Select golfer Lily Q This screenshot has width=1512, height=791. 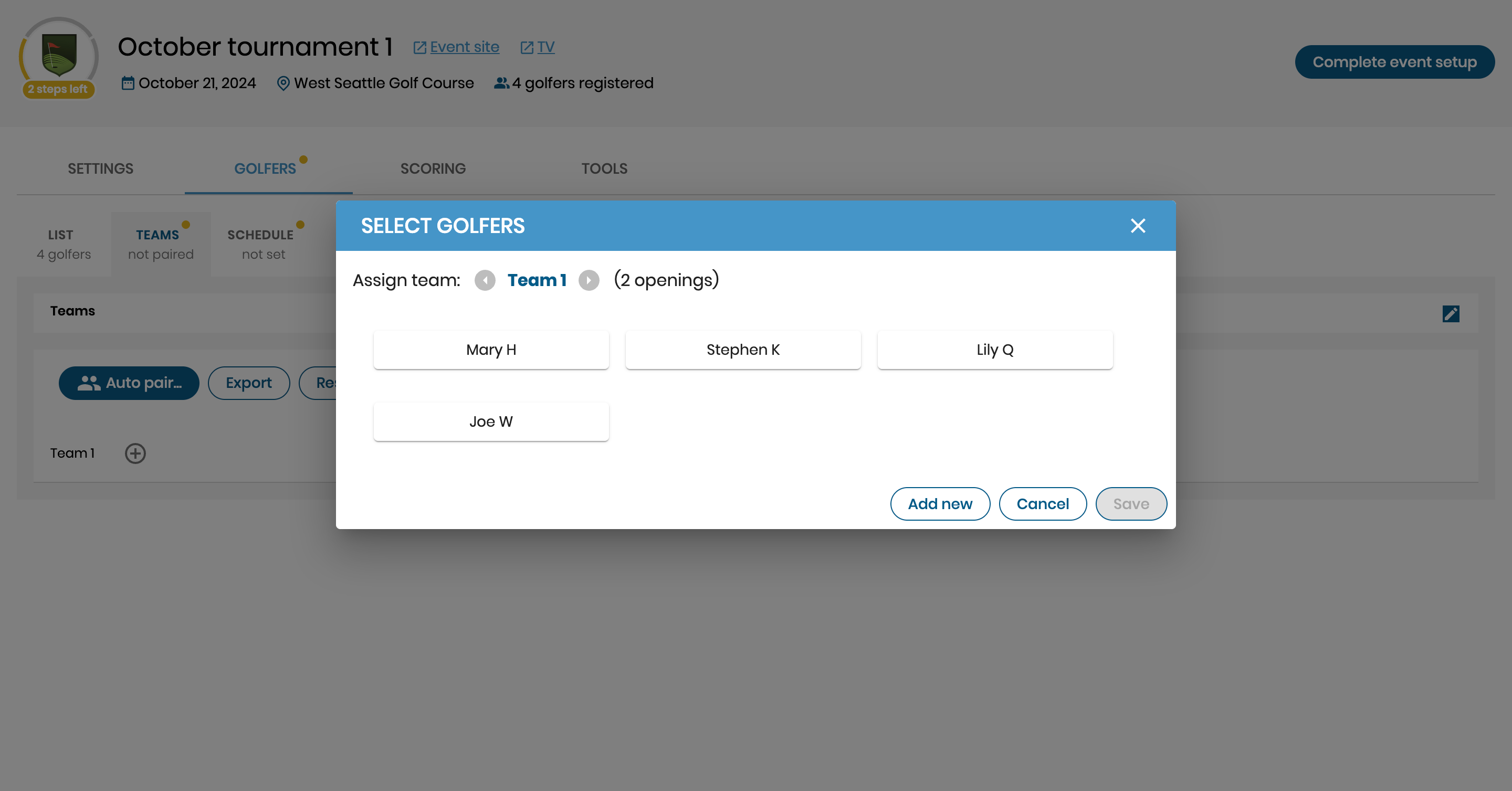[994, 350]
